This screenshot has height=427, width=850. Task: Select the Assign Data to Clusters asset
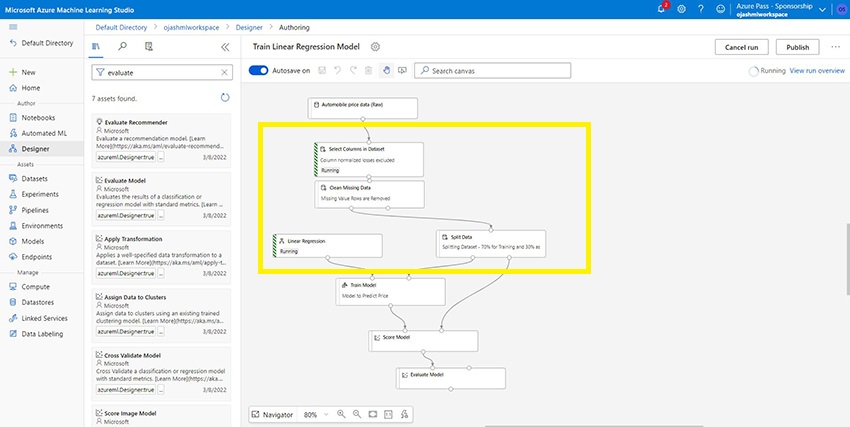tap(162, 314)
